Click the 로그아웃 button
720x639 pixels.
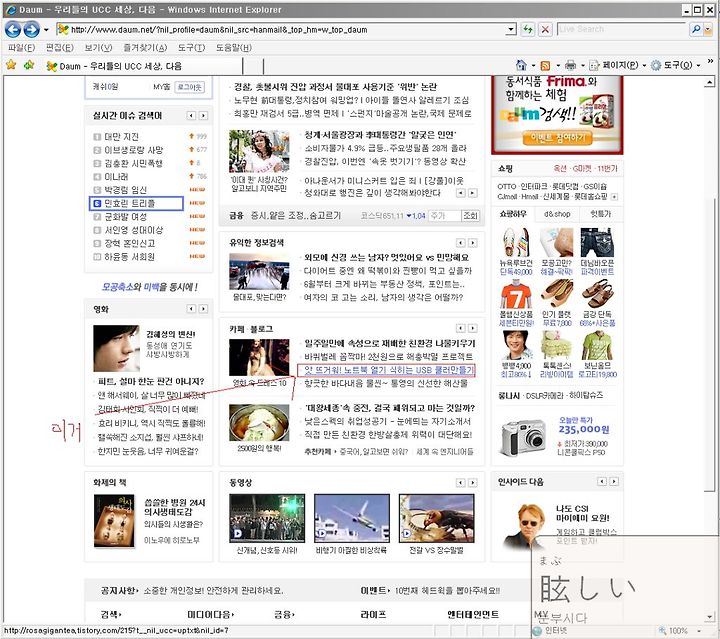click(x=190, y=87)
